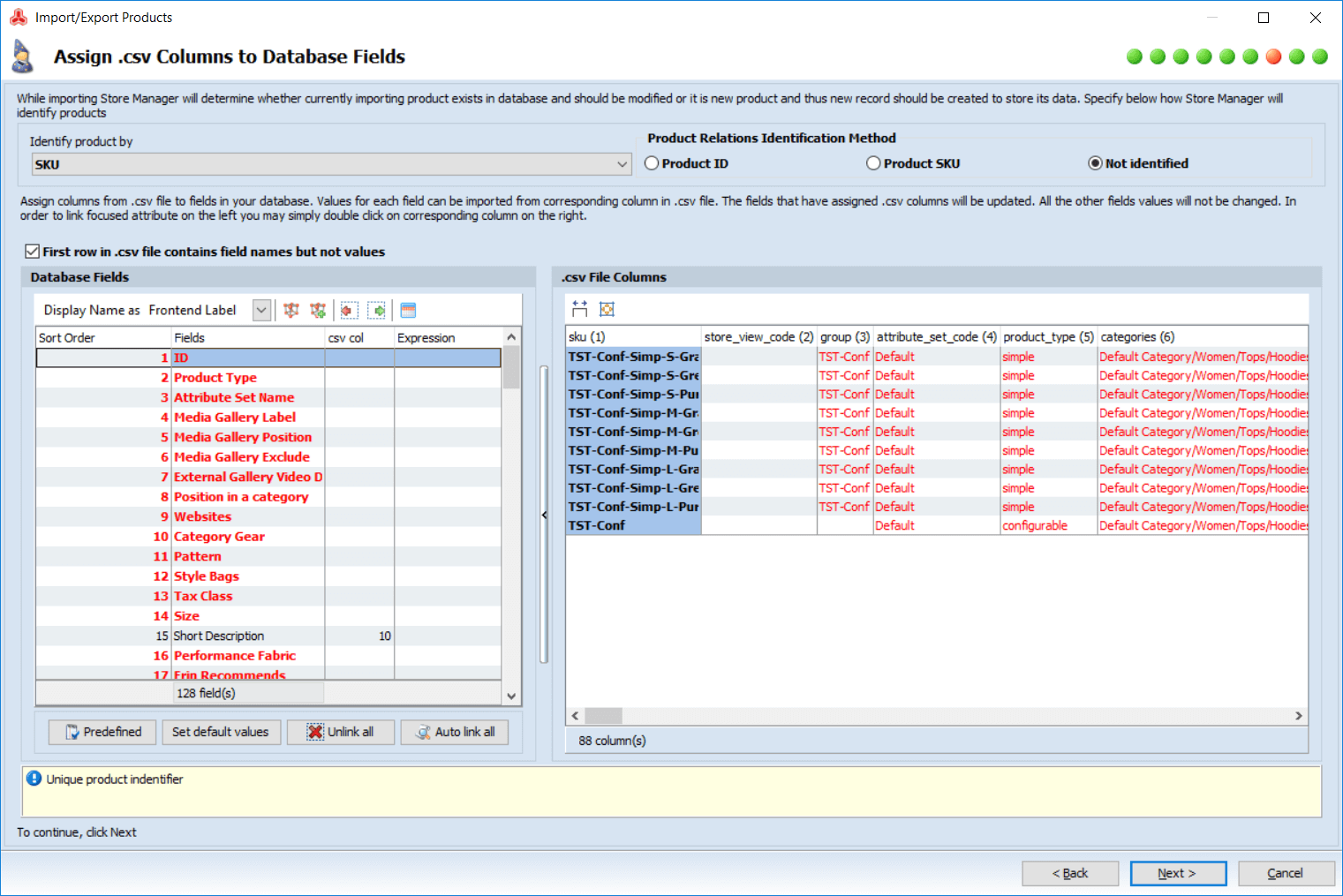This screenshot has height=896, width=1343.
Task: Click the orange framed icon above csv columns
Action: click(607, 309)
